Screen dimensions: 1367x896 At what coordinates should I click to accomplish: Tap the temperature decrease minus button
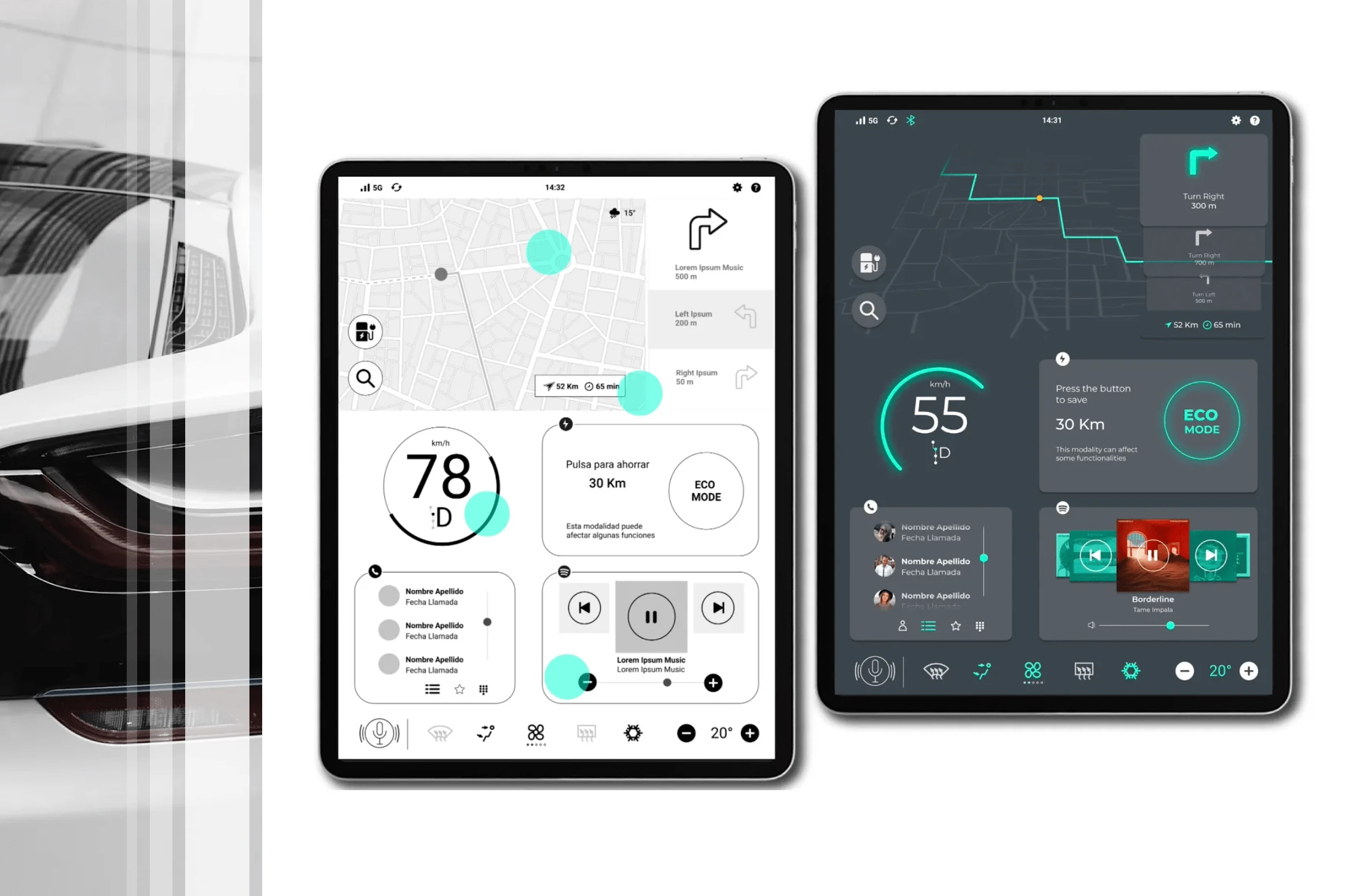coord(686,733)
